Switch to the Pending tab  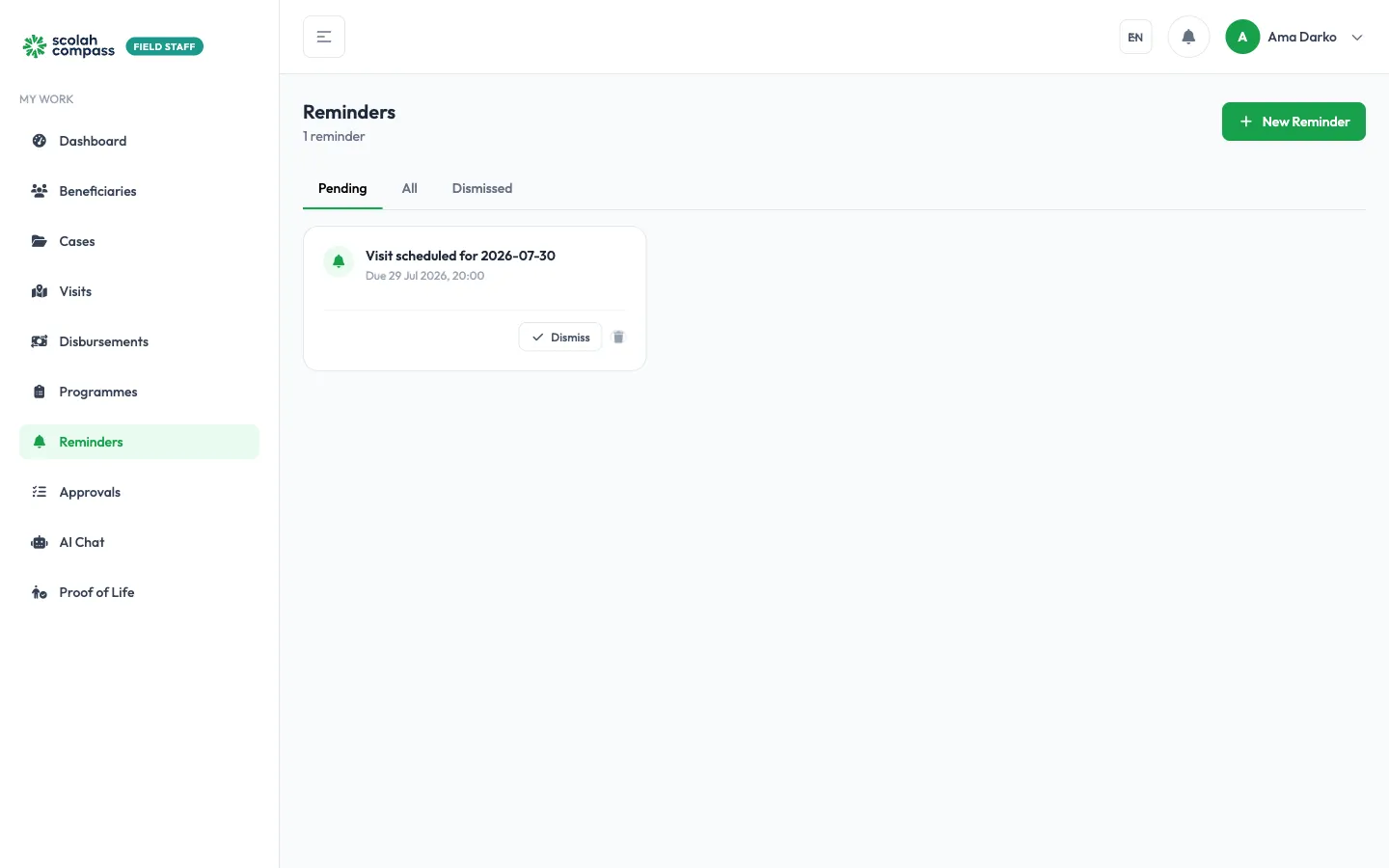coord(342,189)
